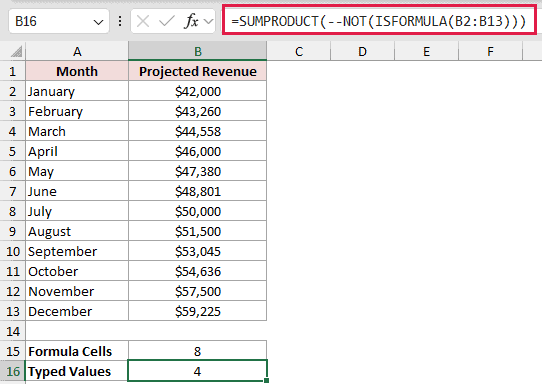
Task: Click the $43,260 revenue cell
Action: point(197,111)
